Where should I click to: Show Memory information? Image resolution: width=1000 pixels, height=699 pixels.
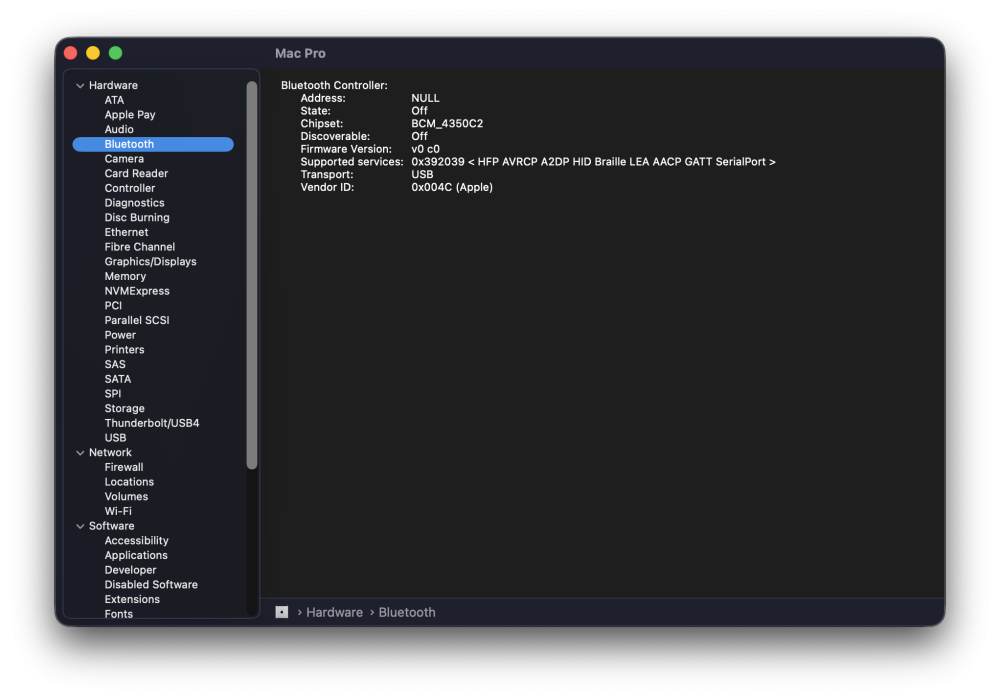[x=126, y=276]
